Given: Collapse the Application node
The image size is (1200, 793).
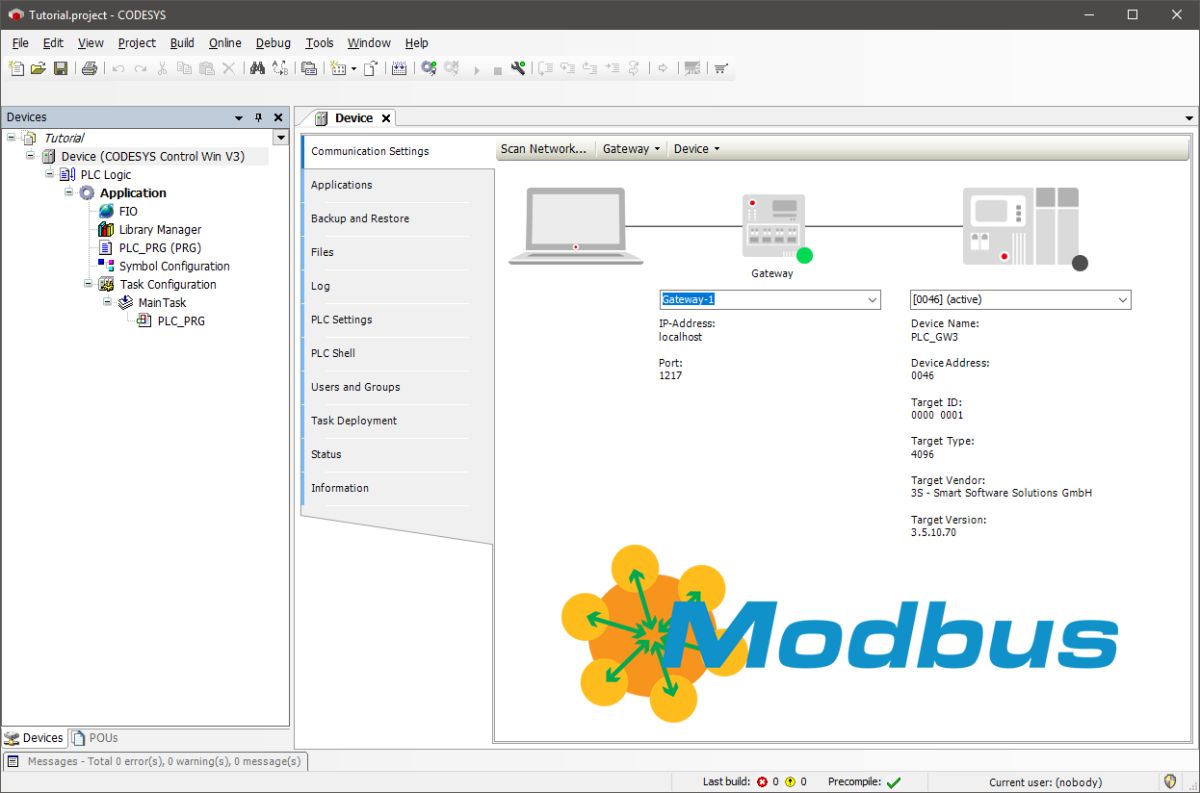Looking at the screenshot, I should click(x=69, y=191).
